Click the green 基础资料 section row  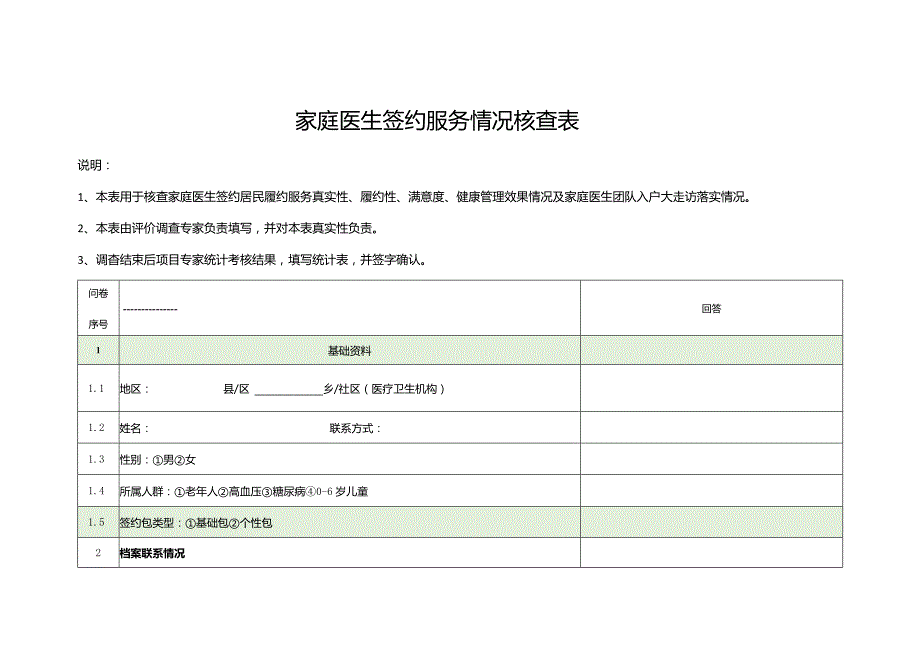350,349
